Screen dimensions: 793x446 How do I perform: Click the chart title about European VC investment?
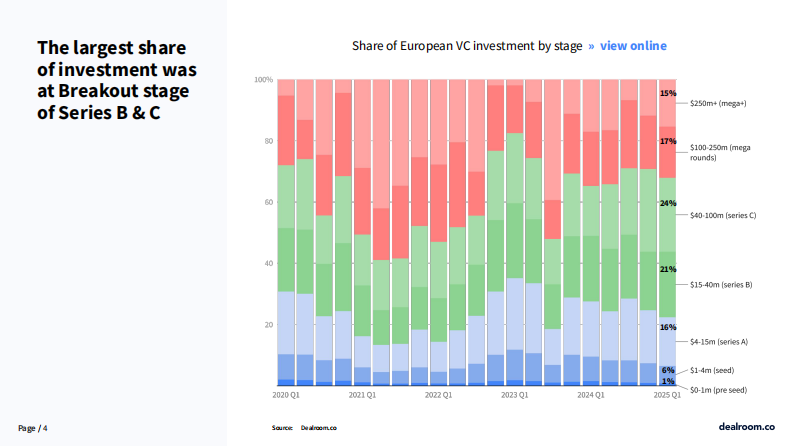coord(467,46)
